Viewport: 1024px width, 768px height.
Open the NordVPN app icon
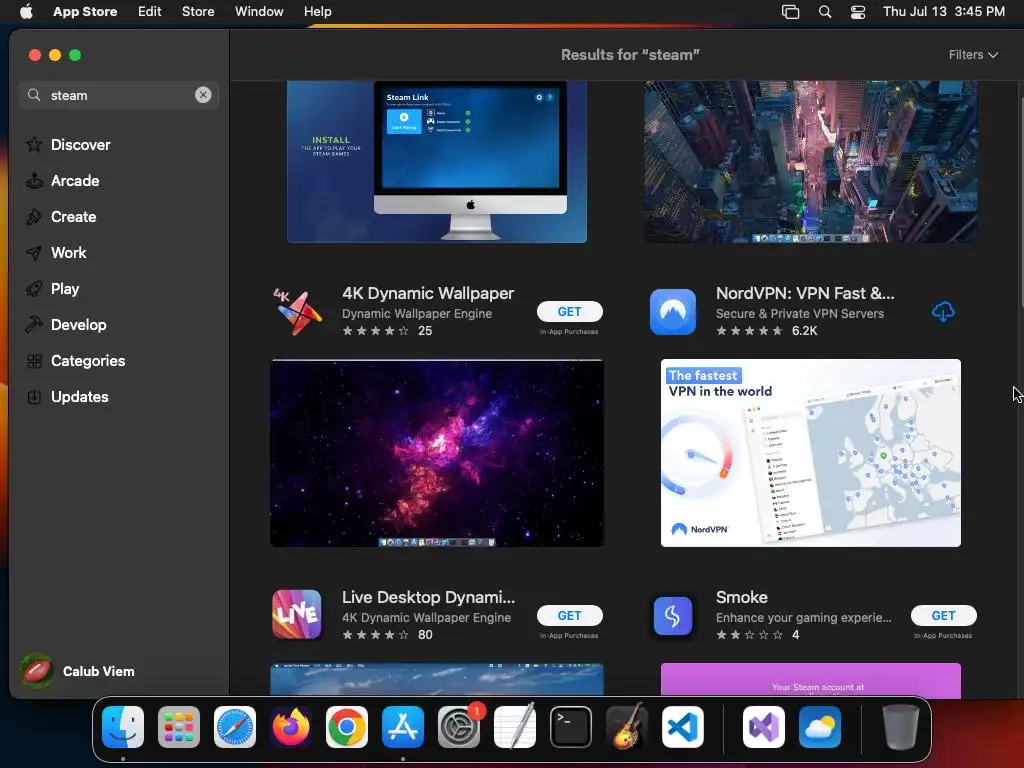pyautogui.click(x=673, y=312)
